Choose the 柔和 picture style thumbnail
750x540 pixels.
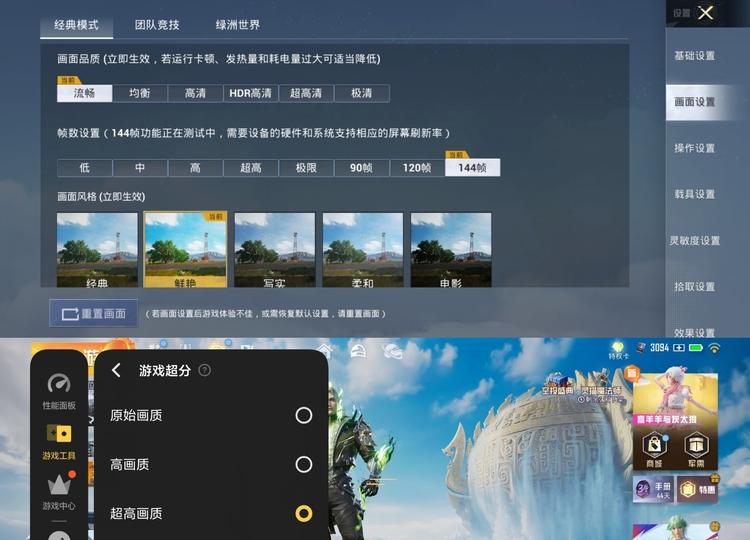(x=363, y=250)
